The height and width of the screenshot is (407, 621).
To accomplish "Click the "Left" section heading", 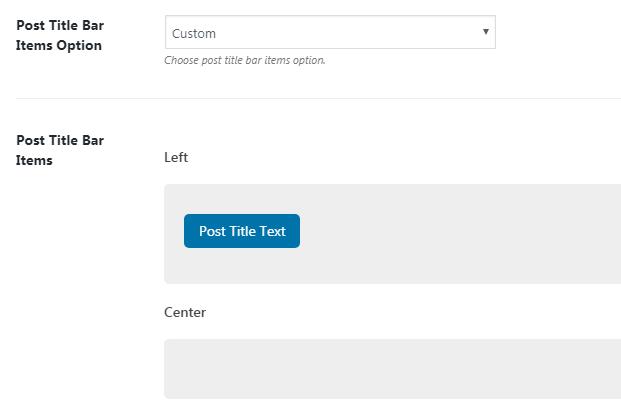I will pos(176,157).
